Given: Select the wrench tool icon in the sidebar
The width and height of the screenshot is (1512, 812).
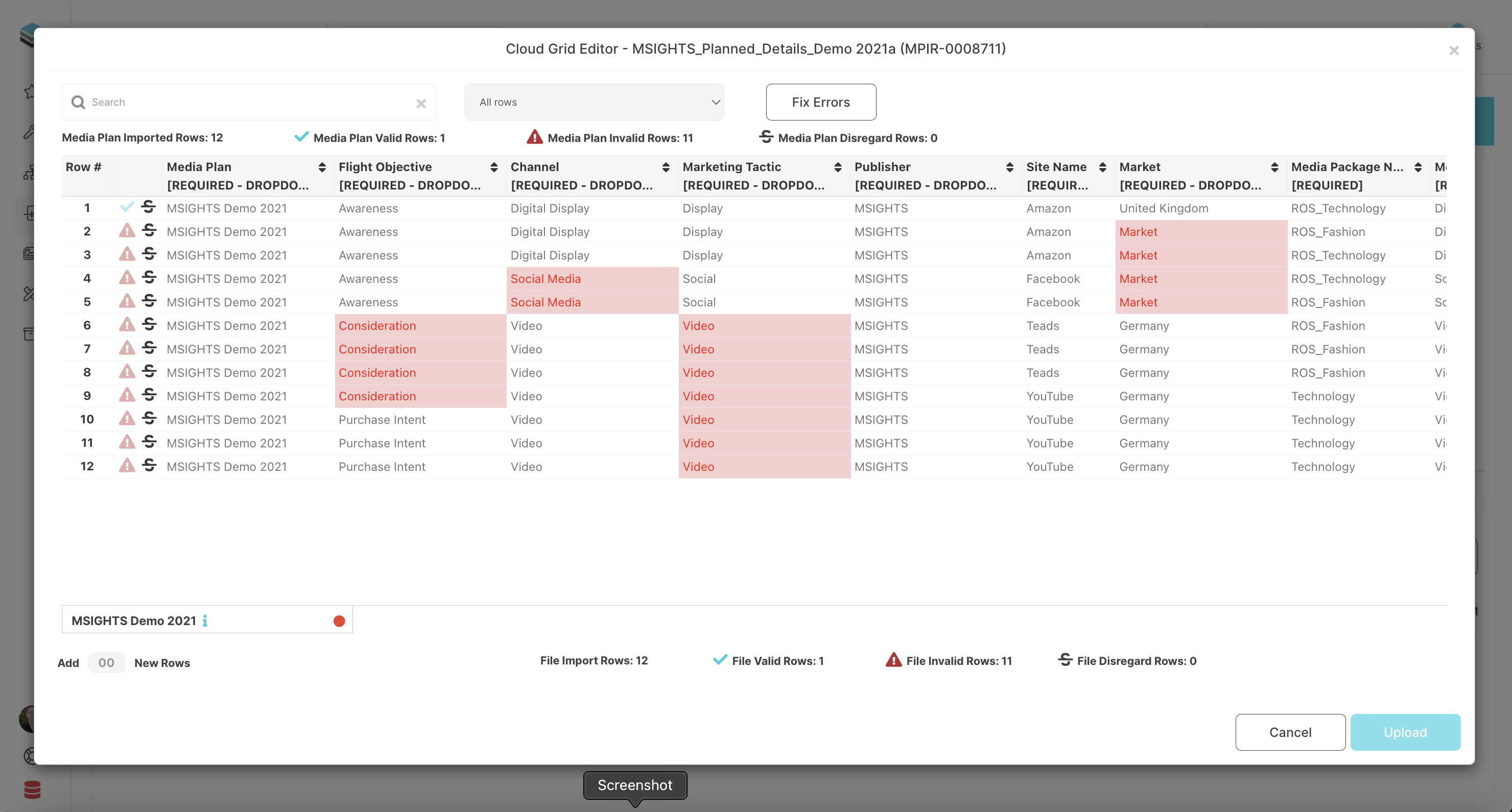Looking at the screenshot, I should pyautogui.click(x=31, y=131).
